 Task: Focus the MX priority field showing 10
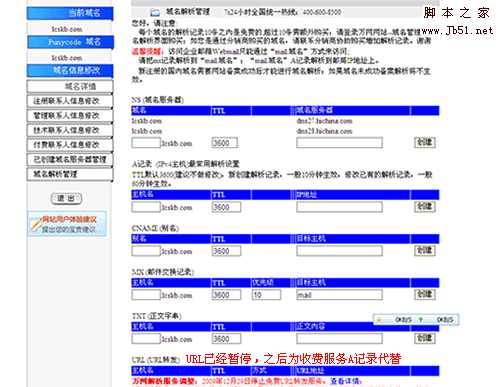pyautogui.click(x=266, y=295)
